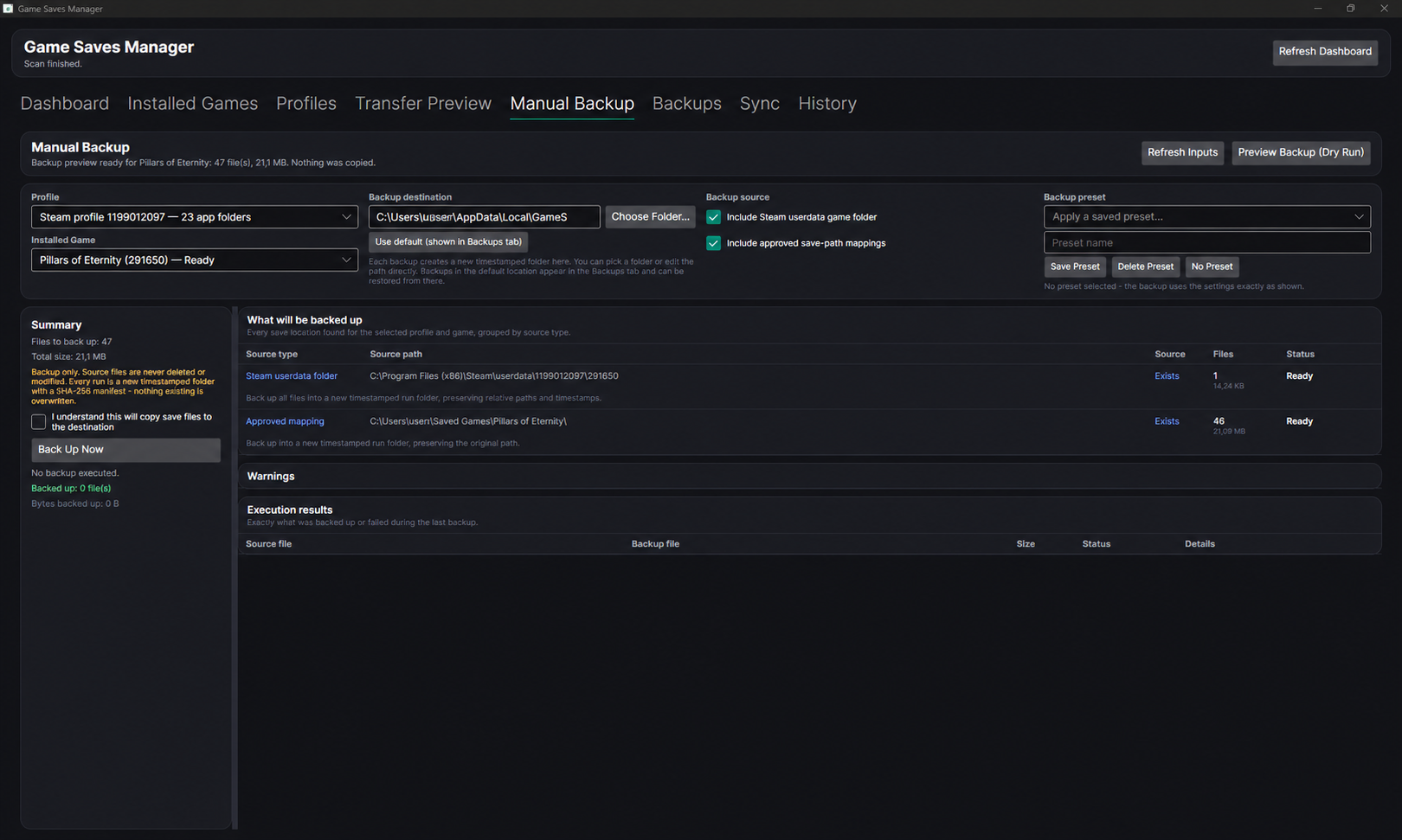
Task: Expand the Apply a saved preset dropdown
Action: tap(1206, 217)
